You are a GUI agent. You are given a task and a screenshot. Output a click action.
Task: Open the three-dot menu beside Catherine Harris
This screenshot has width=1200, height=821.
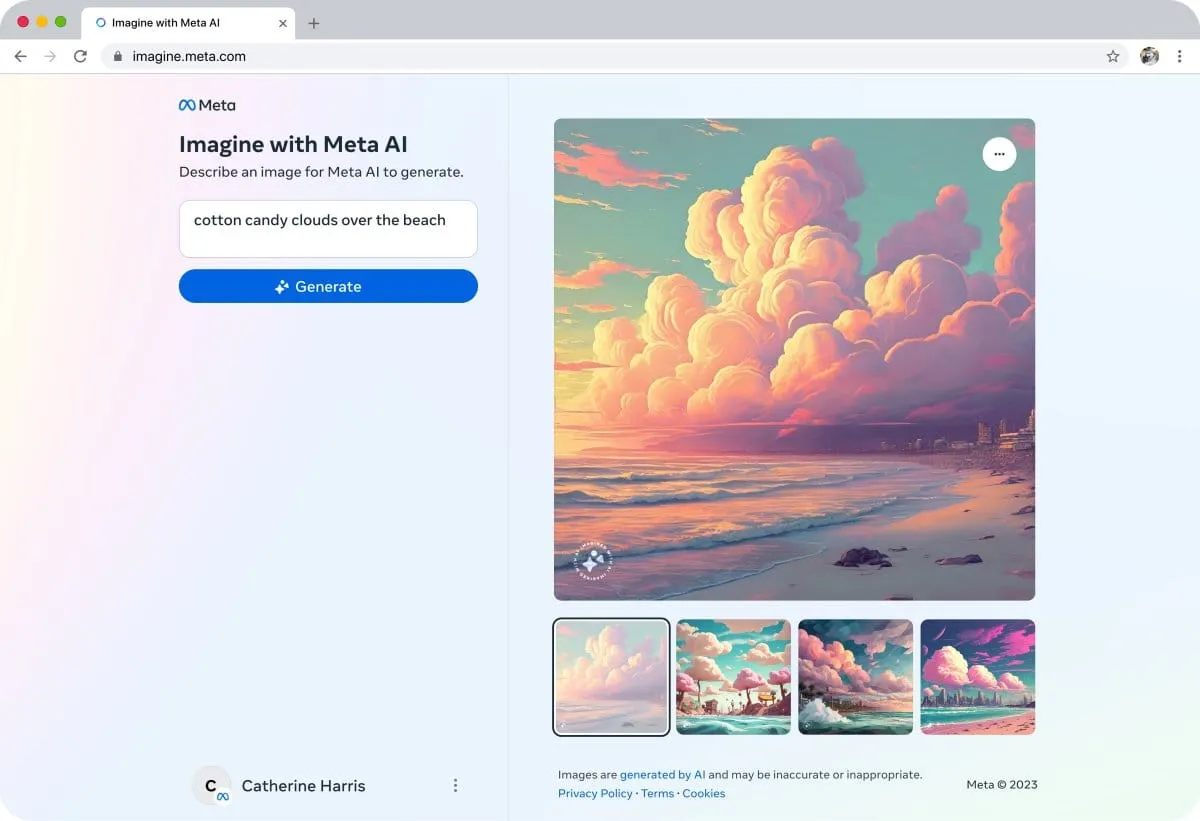coord(455,786)
